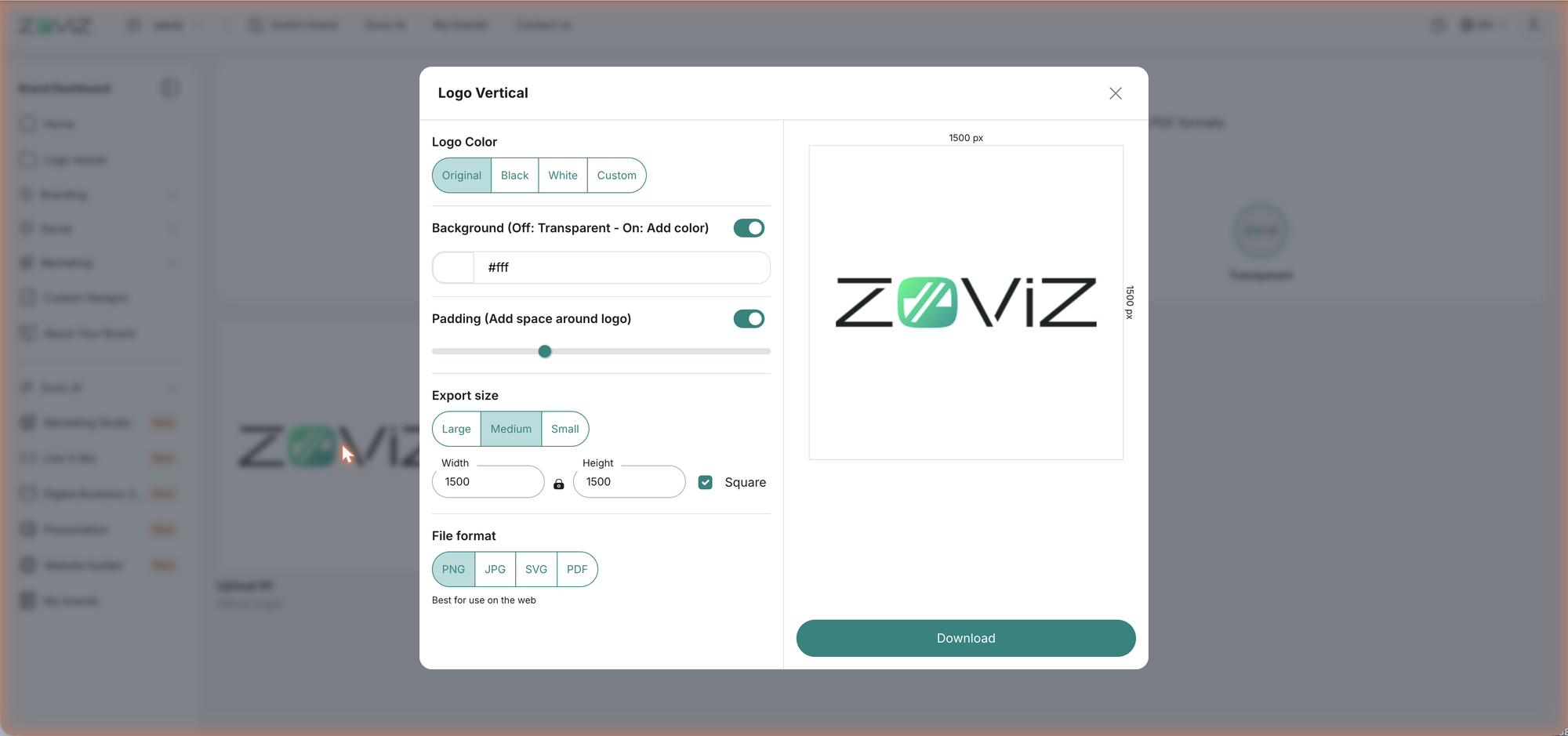1568x736 pixels.
Task: Select White logo color
Action: tap(563, 176)
